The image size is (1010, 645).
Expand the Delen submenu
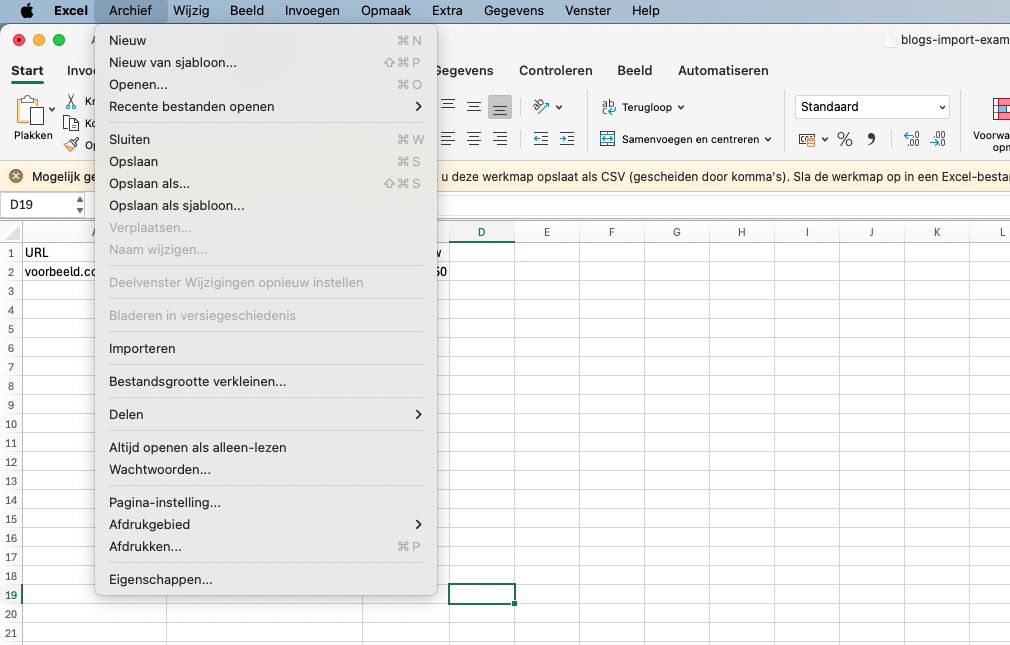pyautogui.click(x=265, y=414)
